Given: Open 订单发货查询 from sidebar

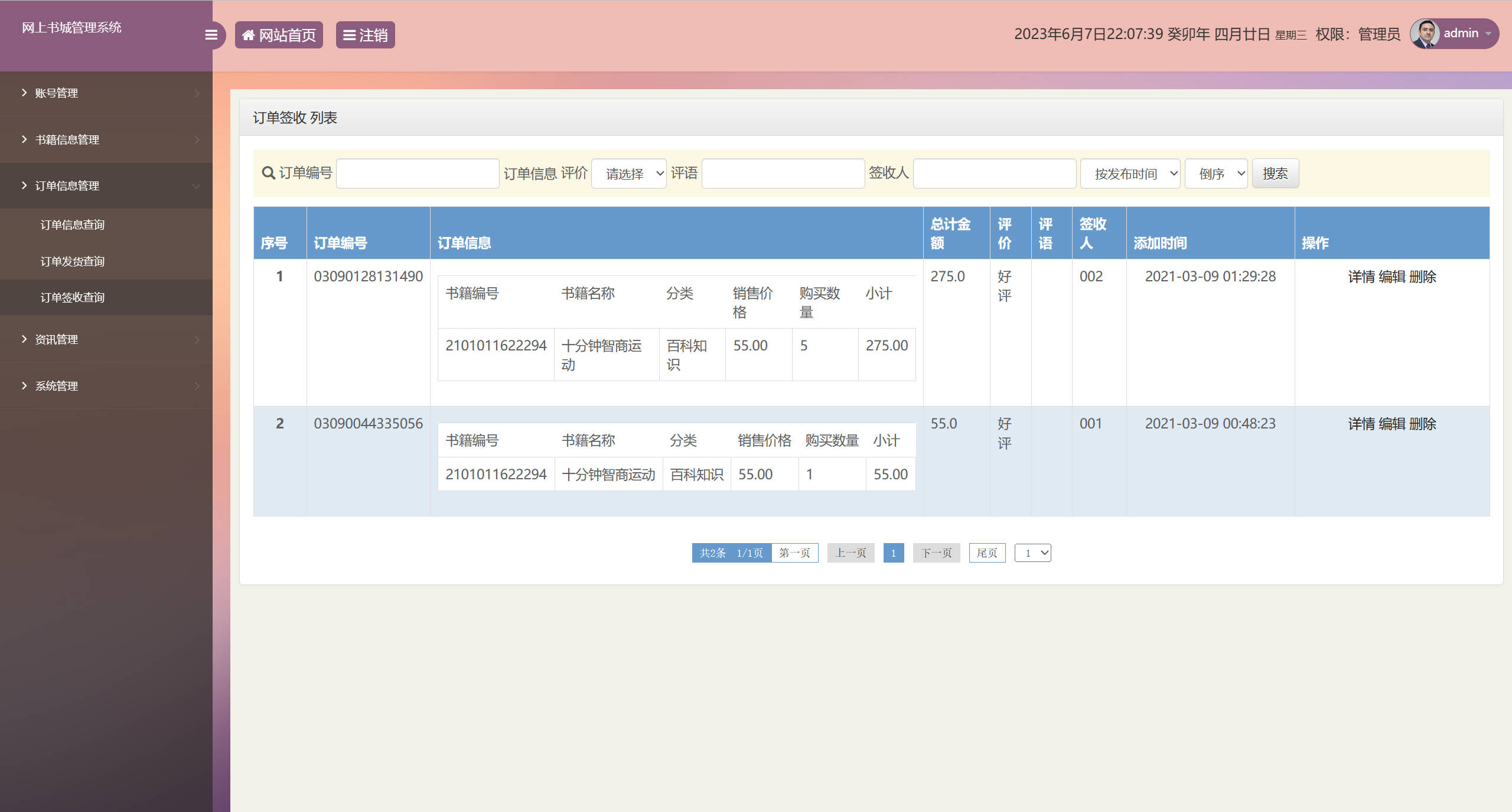Looking at the screenshot, I should click(73, 261).
